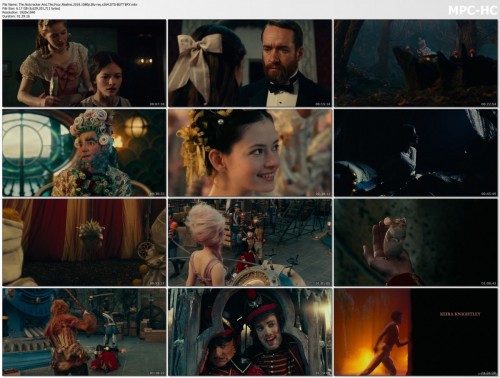The height and width of the screenshot is (378, 500).
Task: Select the File Size line in the header
Action: (31, 8)
